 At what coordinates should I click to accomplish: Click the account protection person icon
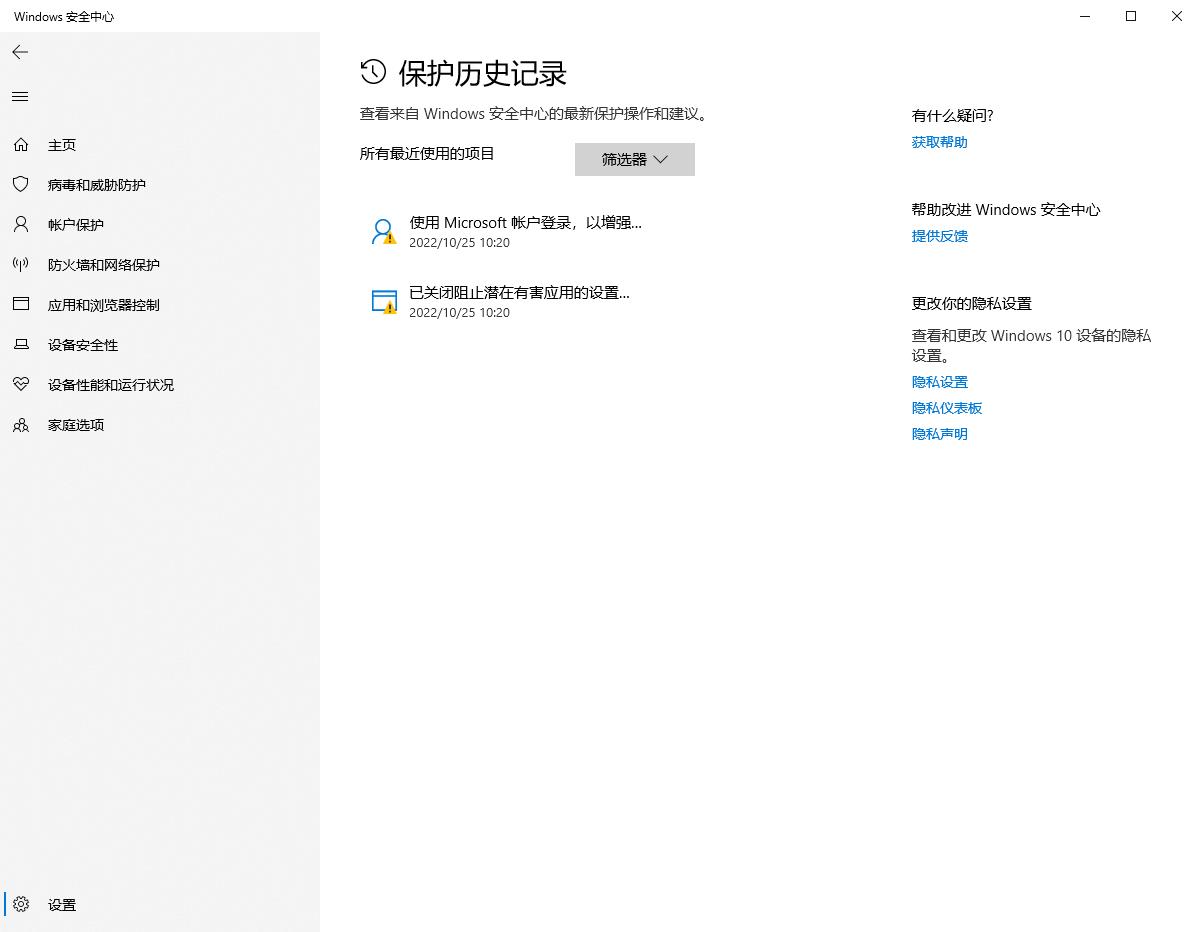[x=21, y=225]
